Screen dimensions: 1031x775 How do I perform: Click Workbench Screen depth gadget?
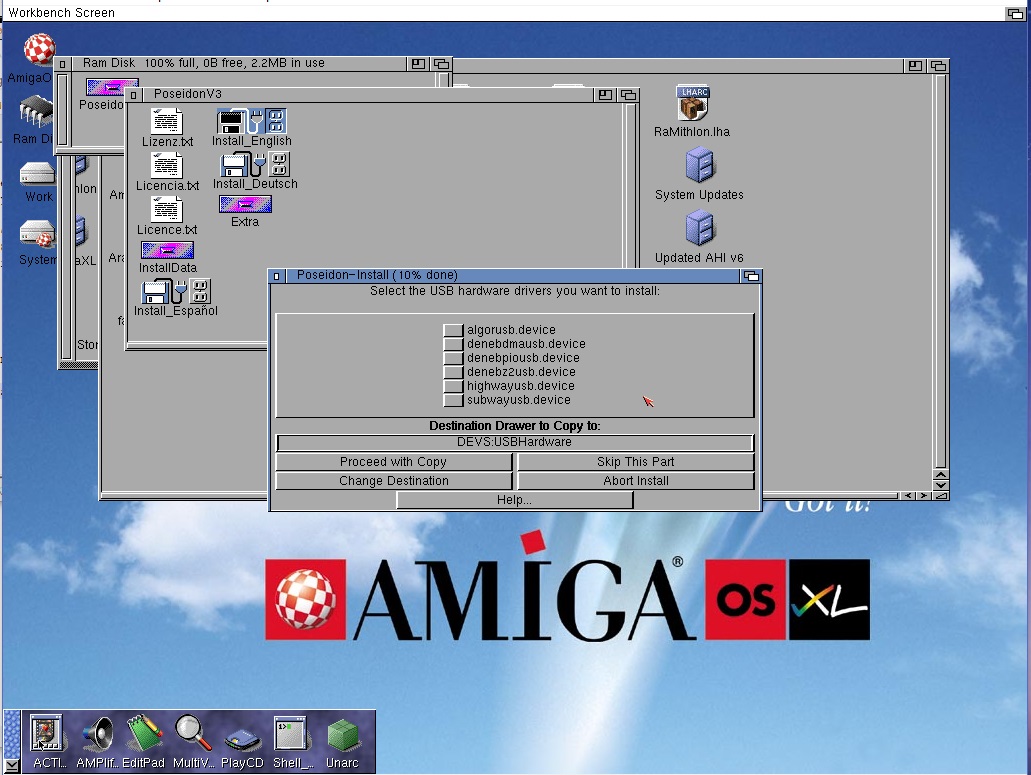pyautogui.click(x=1015, y=13)
